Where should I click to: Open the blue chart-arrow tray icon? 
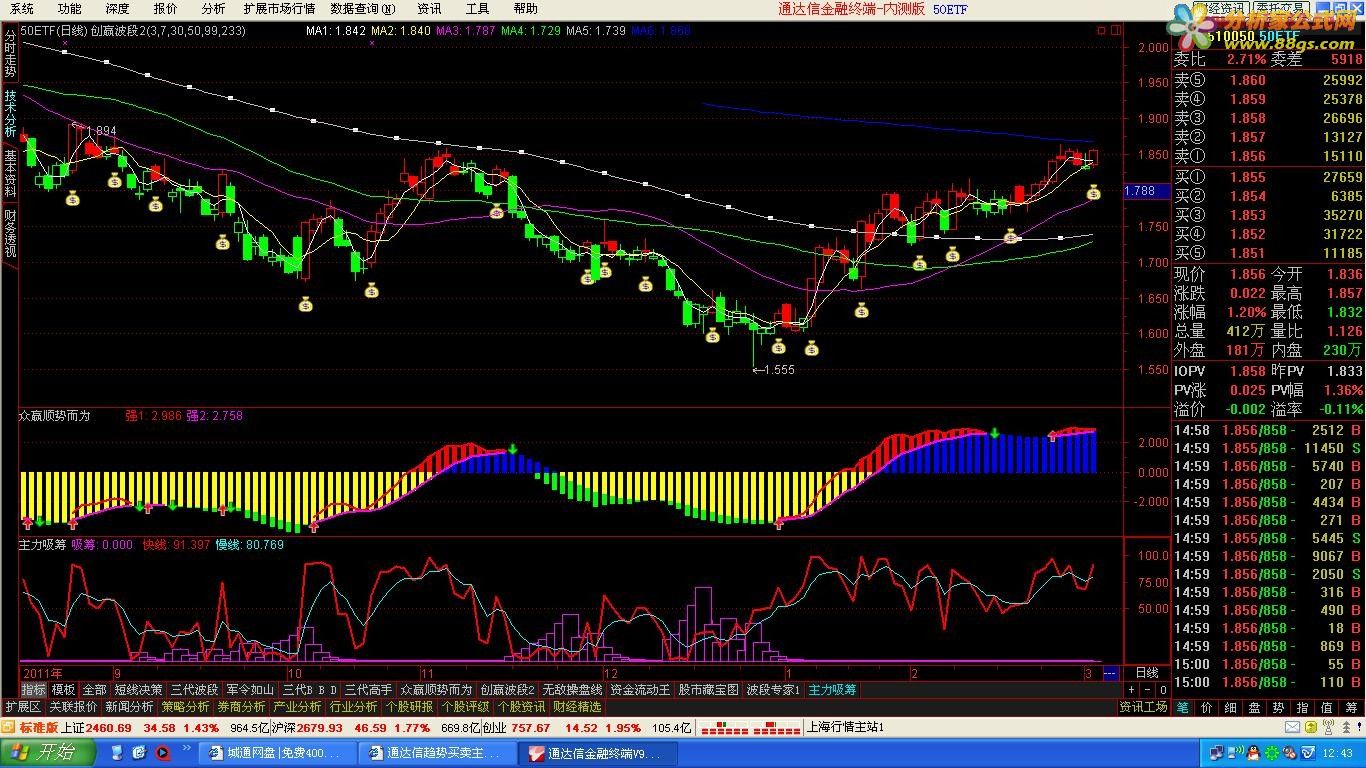pos(1308,753)
